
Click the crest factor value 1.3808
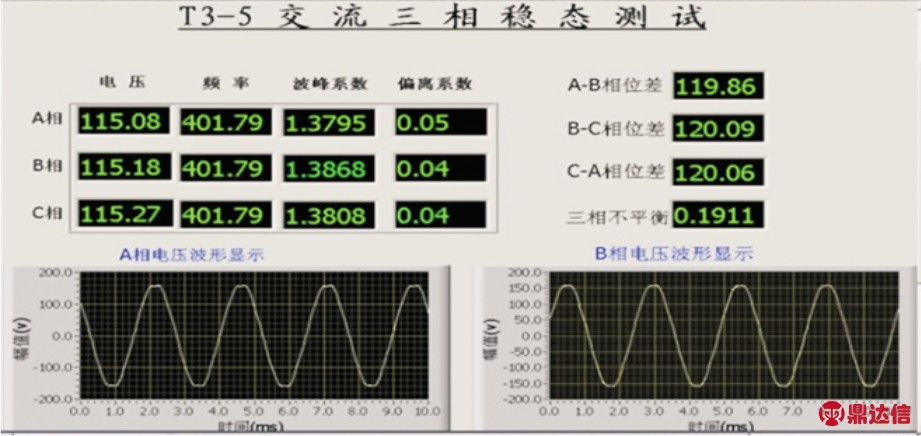pos(329,214)
